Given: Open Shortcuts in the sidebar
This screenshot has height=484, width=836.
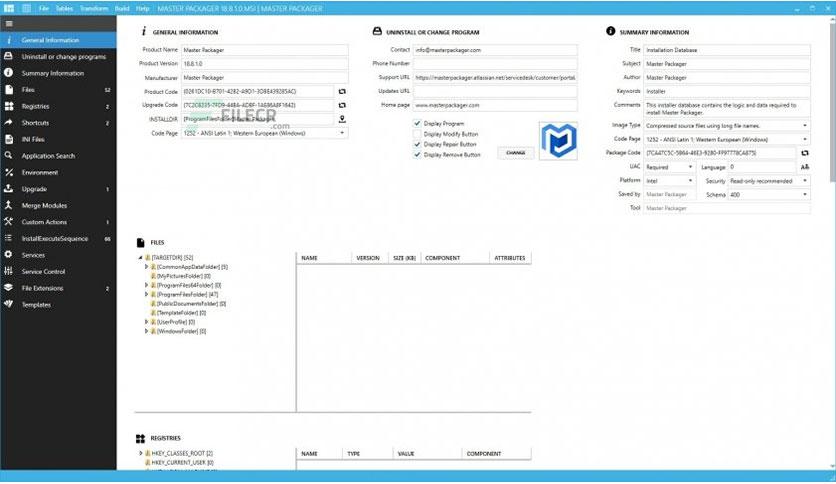Looking at the screenshot, I should click(x=58, y=123).
